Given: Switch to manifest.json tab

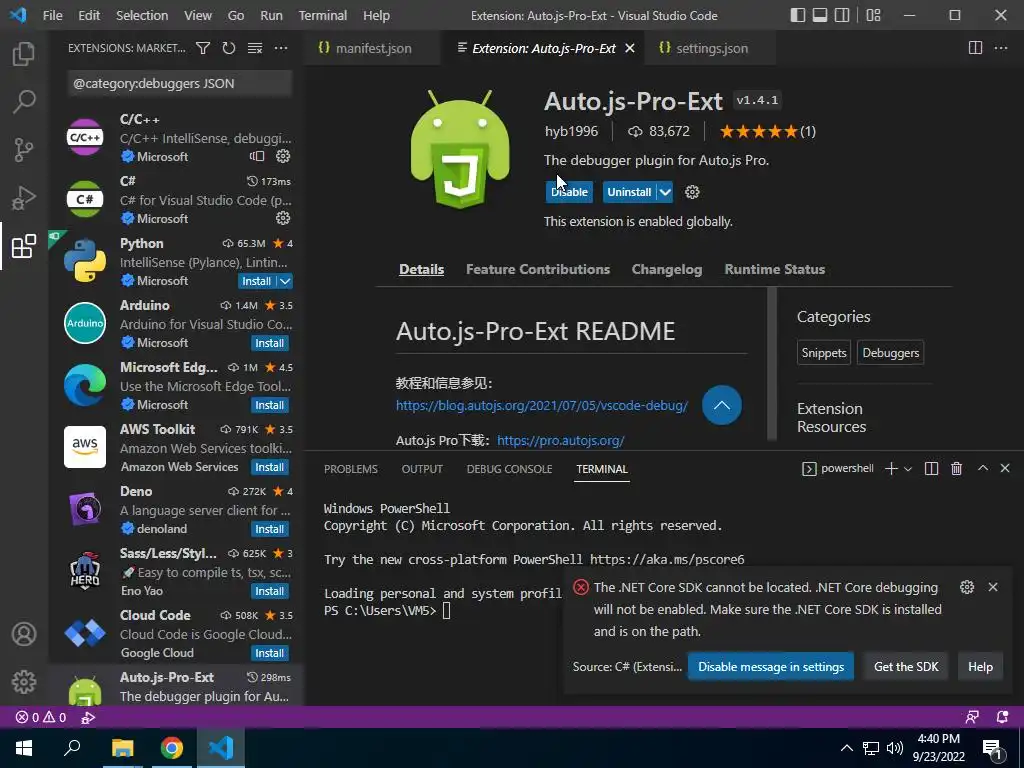Looking at the screenshot, I should (373, 48).
